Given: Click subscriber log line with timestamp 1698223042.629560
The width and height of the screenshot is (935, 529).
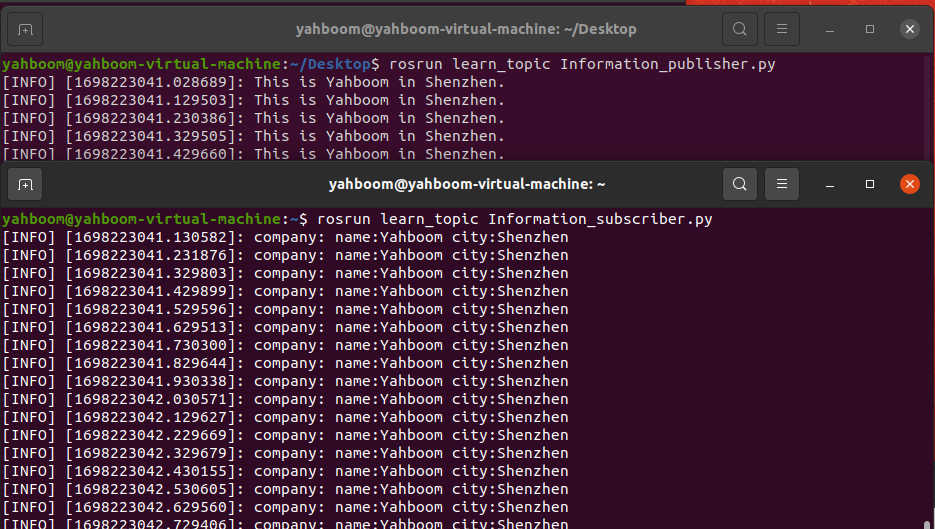Looking at the screenshot, I should [x=285, y=507].
